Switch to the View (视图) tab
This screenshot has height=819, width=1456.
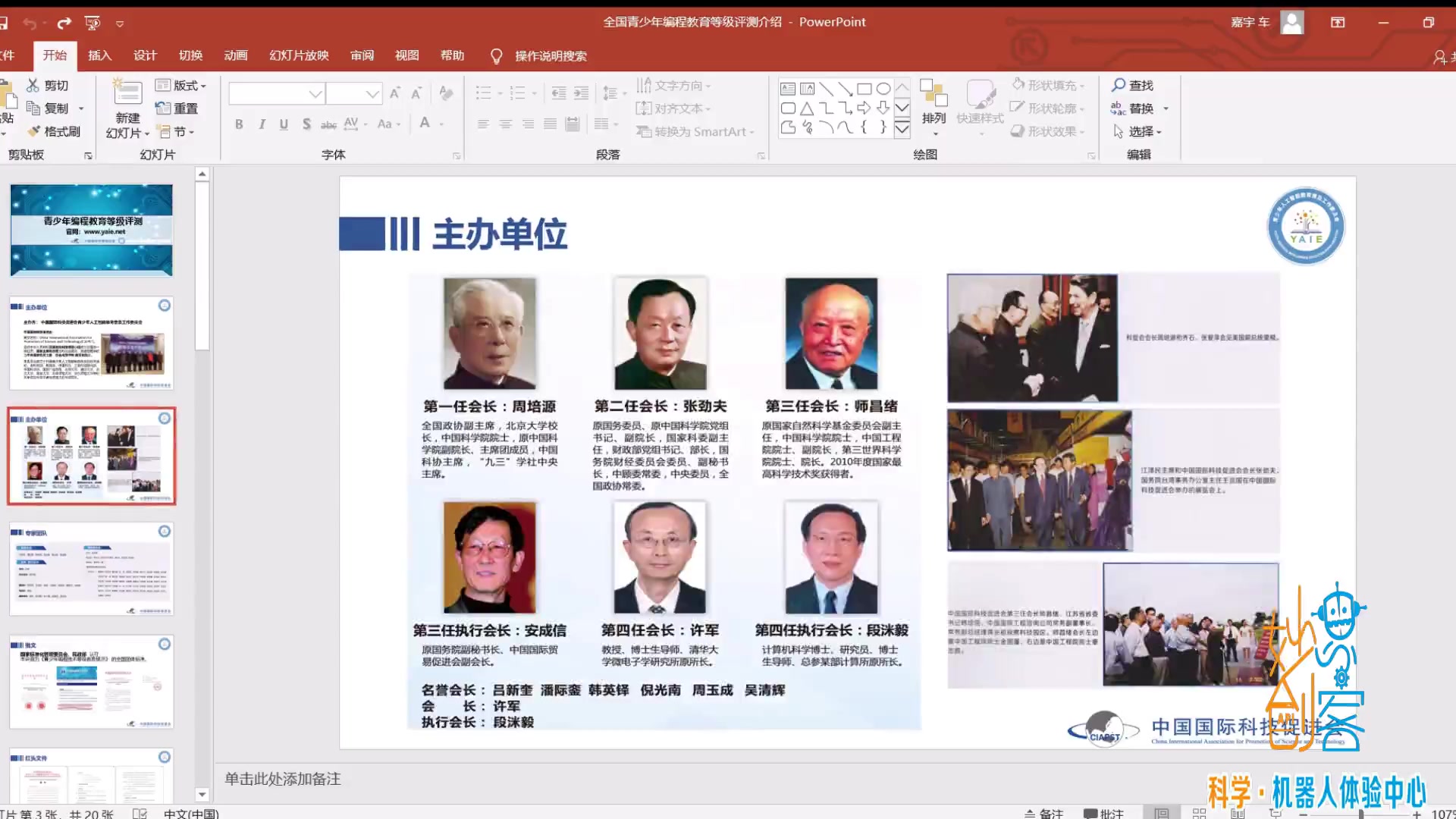[x=406, y=55]
